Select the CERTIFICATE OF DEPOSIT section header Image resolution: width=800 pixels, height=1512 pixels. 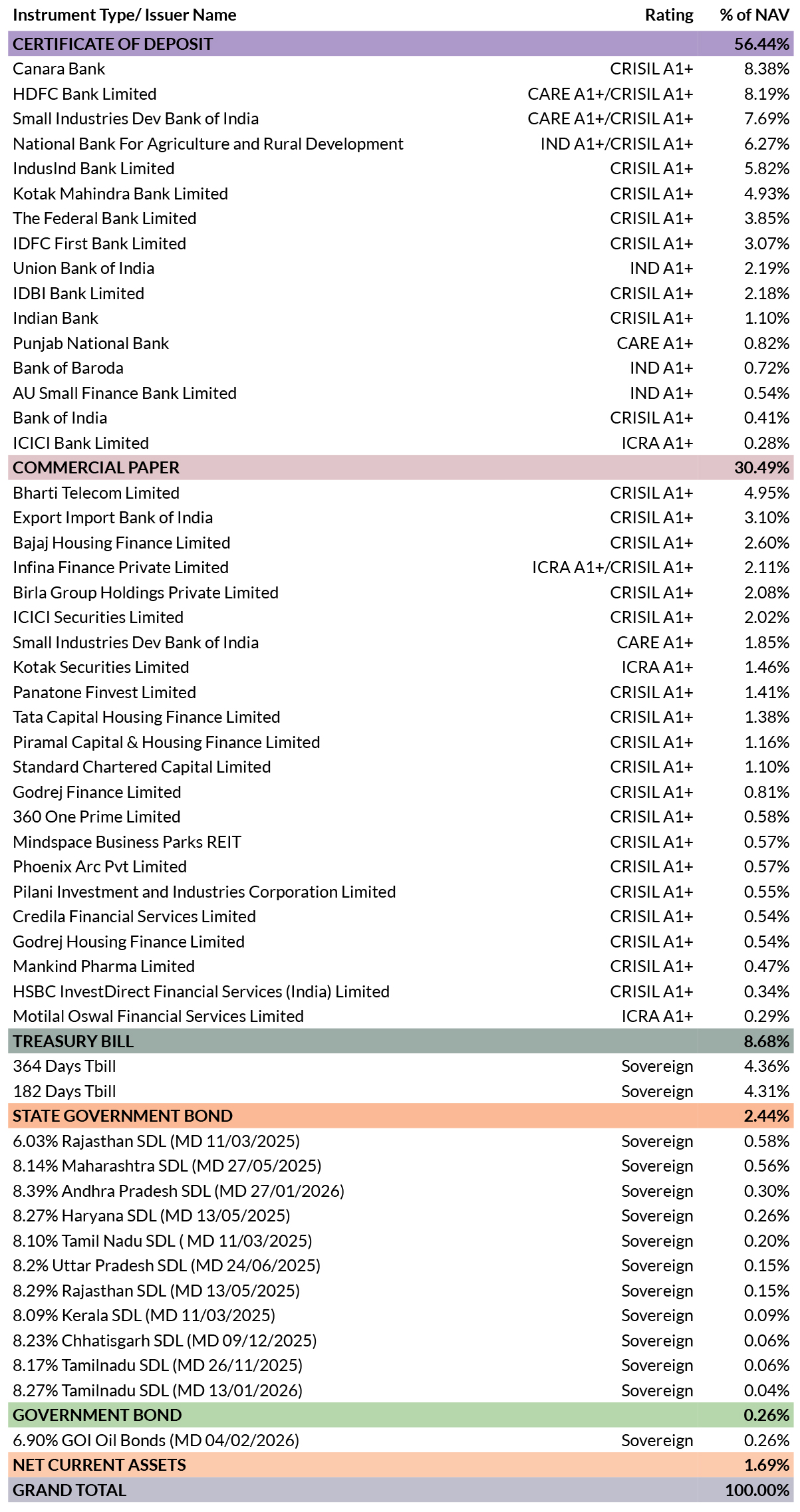[x=400, y=44]
